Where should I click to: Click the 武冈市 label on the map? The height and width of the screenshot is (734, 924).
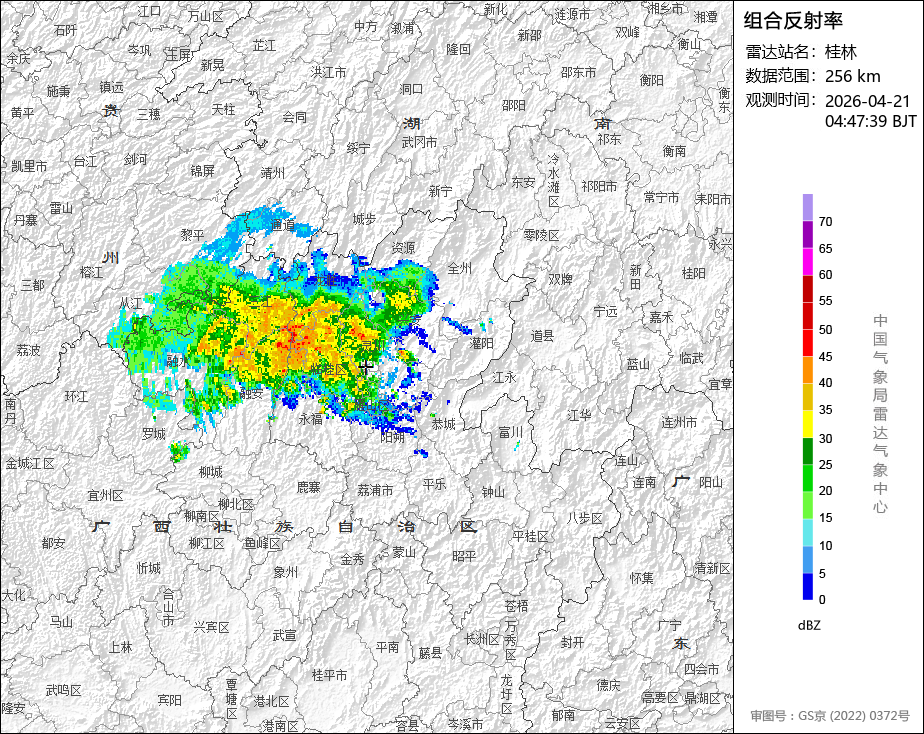[420, 142]
